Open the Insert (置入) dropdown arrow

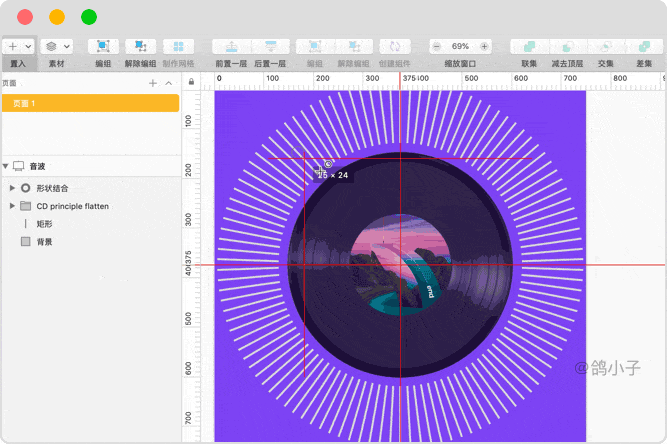click(29, 46)
